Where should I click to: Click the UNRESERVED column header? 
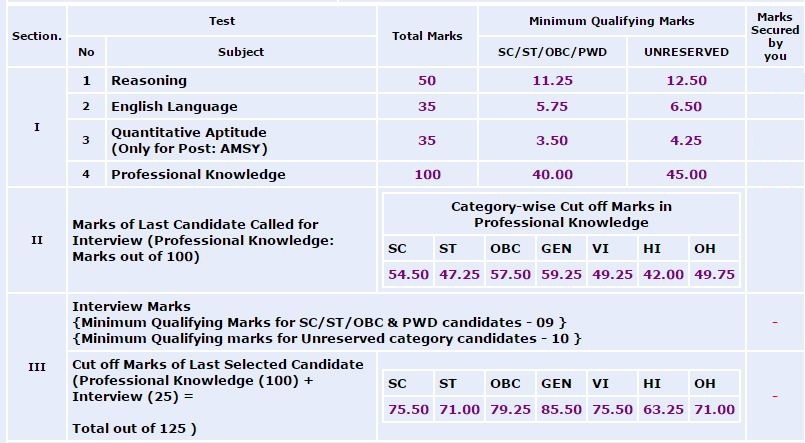coord(686,52)
